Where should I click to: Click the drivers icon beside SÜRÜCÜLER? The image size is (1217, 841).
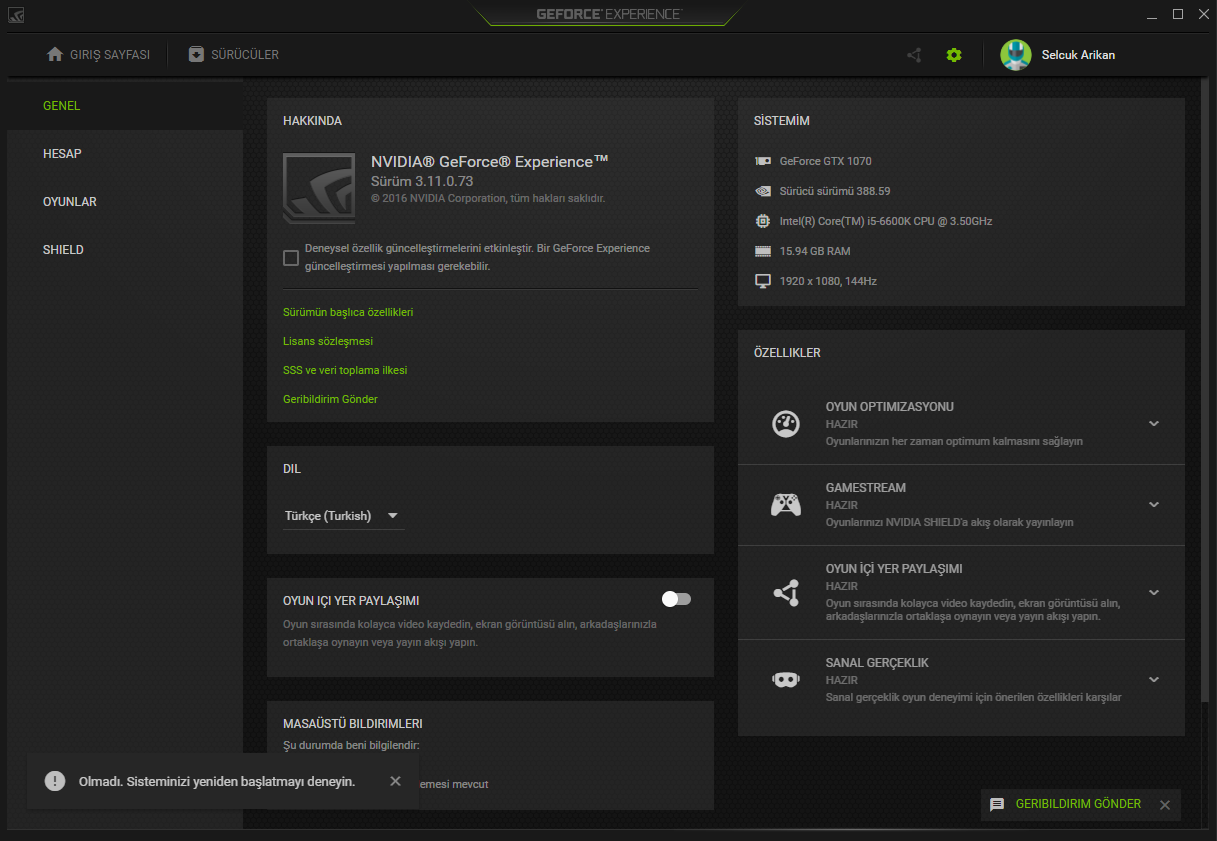click(x=196, y=54)
